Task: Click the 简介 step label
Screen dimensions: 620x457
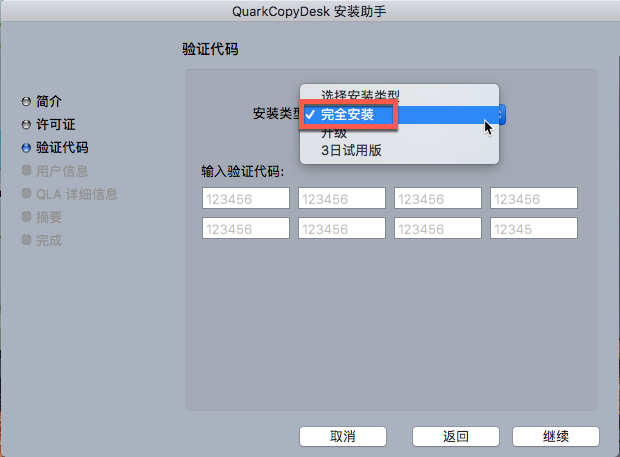Action: (49, 102)
